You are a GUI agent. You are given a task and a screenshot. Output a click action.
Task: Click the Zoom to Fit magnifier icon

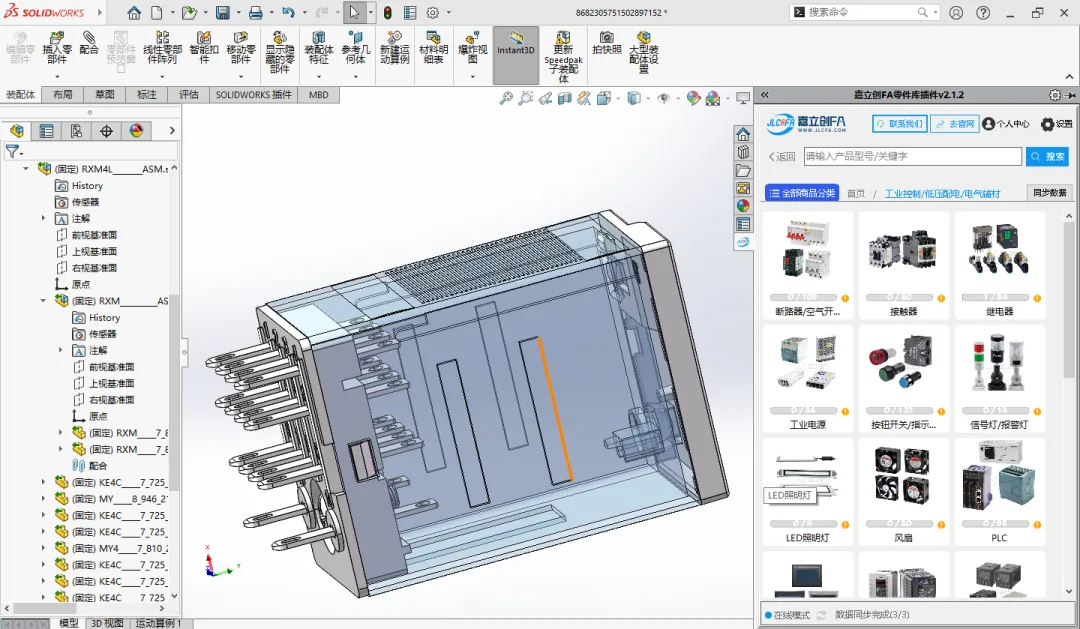[x=506, y=99]
